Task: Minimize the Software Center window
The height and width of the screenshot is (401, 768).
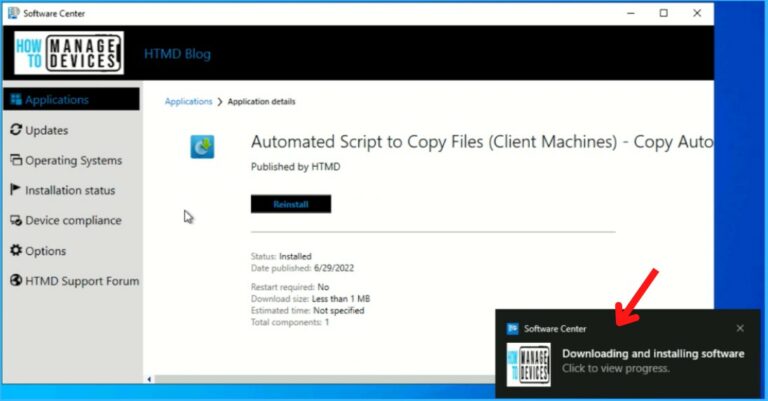Action: 631,13
